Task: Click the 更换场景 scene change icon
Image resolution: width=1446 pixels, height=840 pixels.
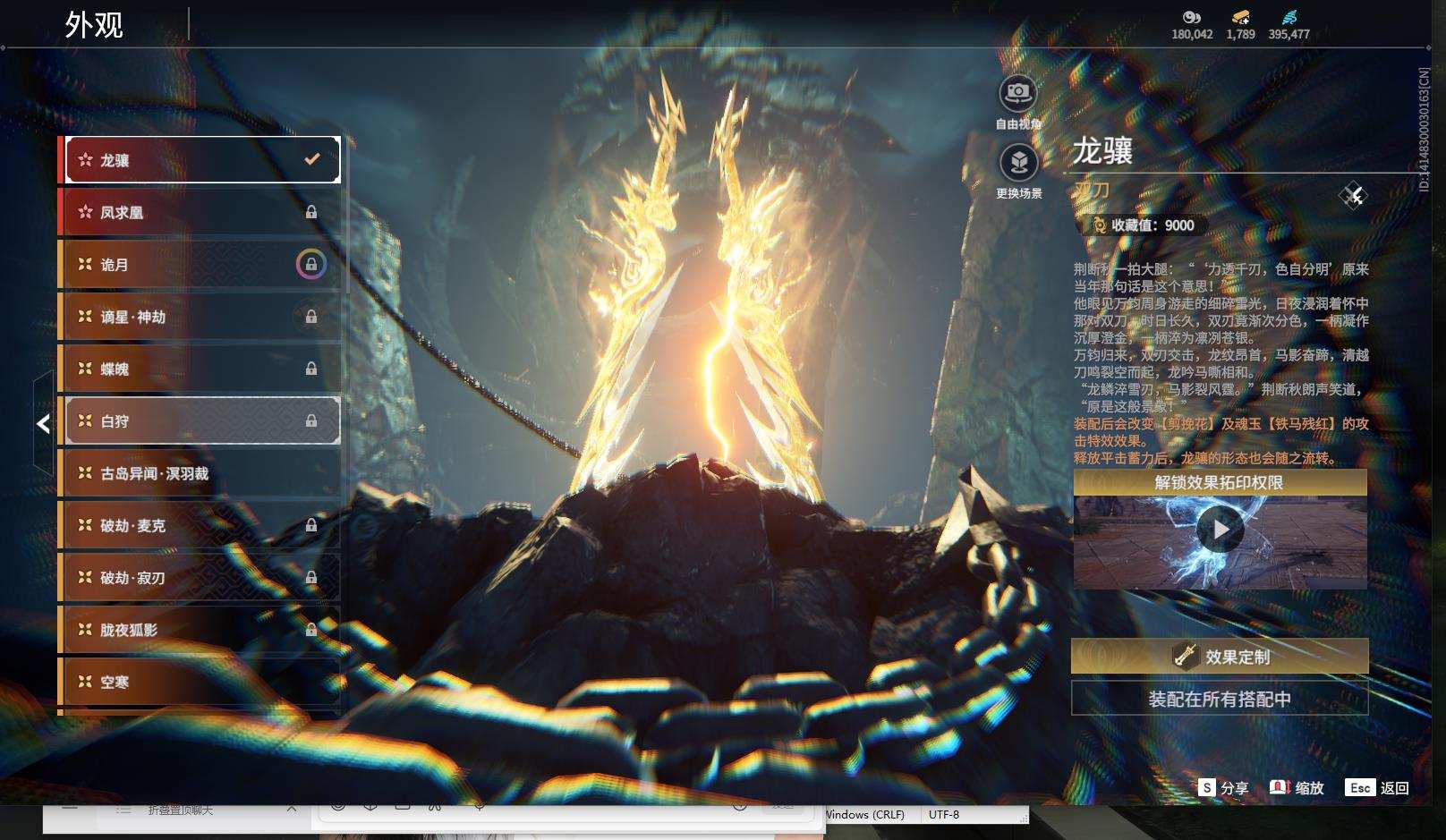Action: (x=1018, y=163)
